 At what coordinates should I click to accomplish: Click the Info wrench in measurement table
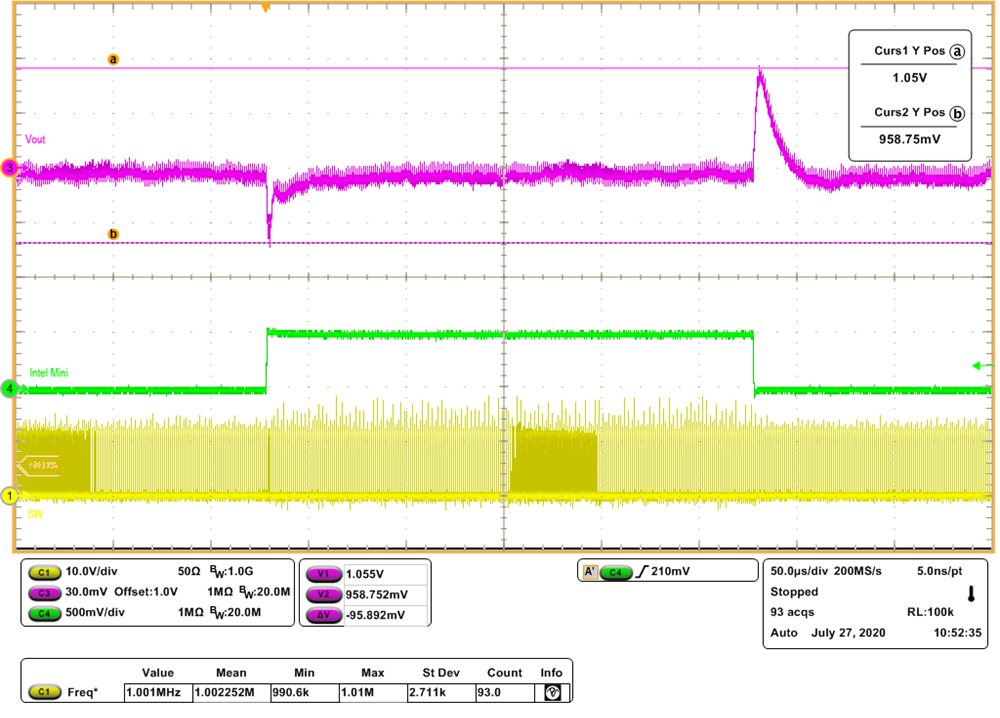[551, 690]
